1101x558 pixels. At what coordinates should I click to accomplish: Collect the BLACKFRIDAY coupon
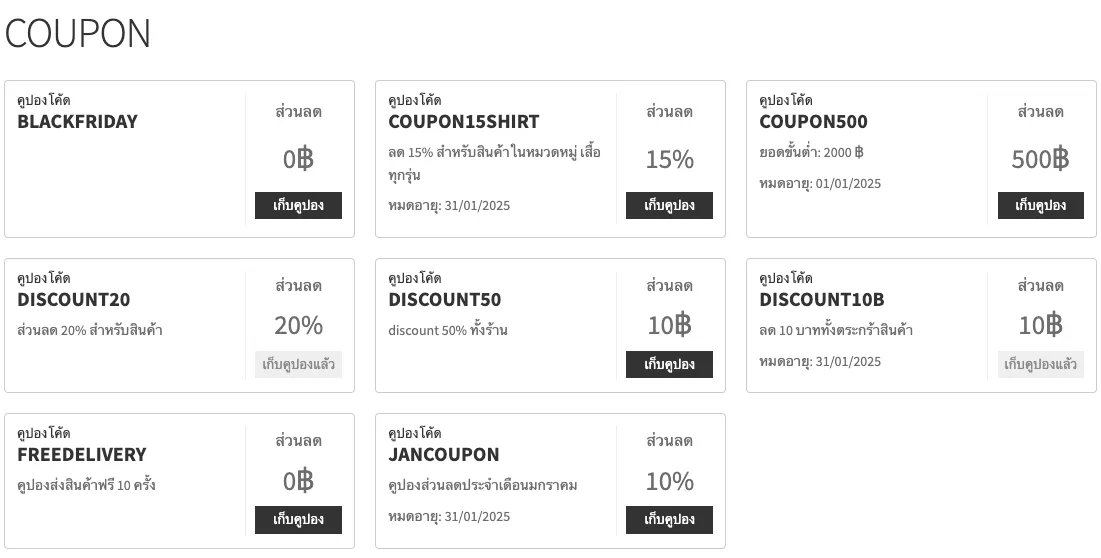pyautogui.click(x=298, y=205)
